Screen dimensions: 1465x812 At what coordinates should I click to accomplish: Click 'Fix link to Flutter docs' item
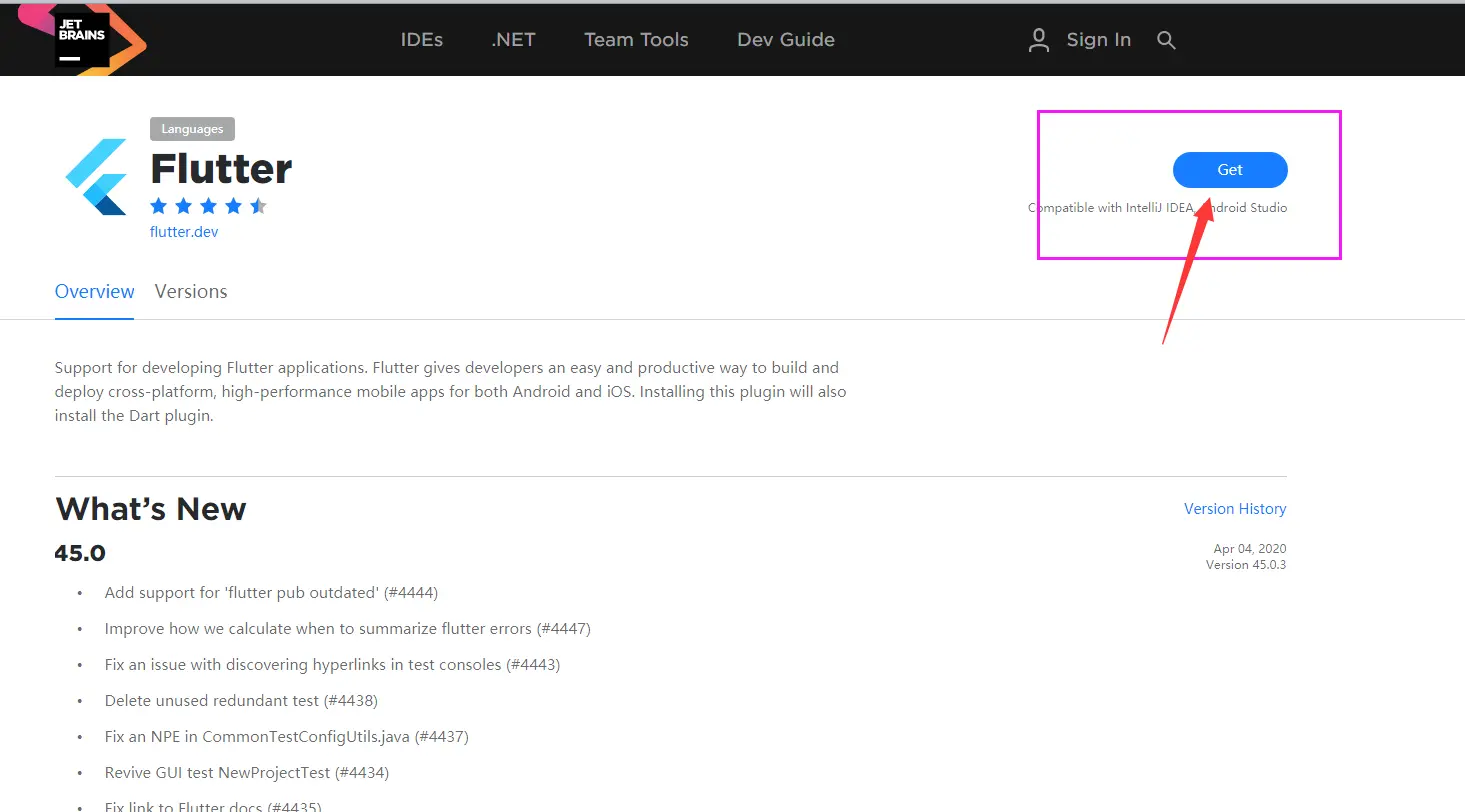(213, 806)
